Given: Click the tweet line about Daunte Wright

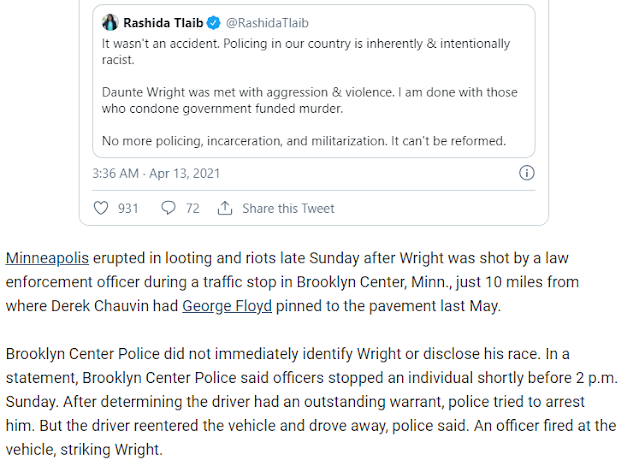Looking at the screenshot, I should [x=309, y=92].
